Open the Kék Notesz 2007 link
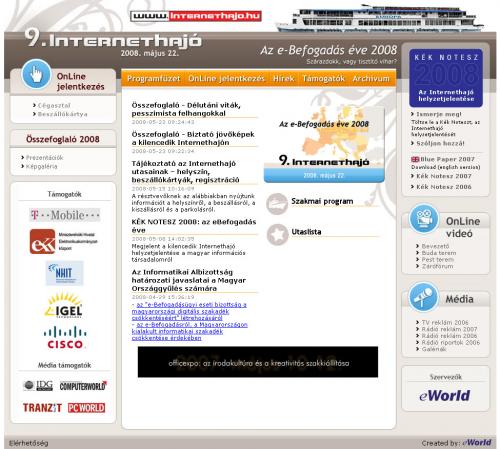Image resolution: width=500 pixels, height=449 pixels. coord(444,176)
